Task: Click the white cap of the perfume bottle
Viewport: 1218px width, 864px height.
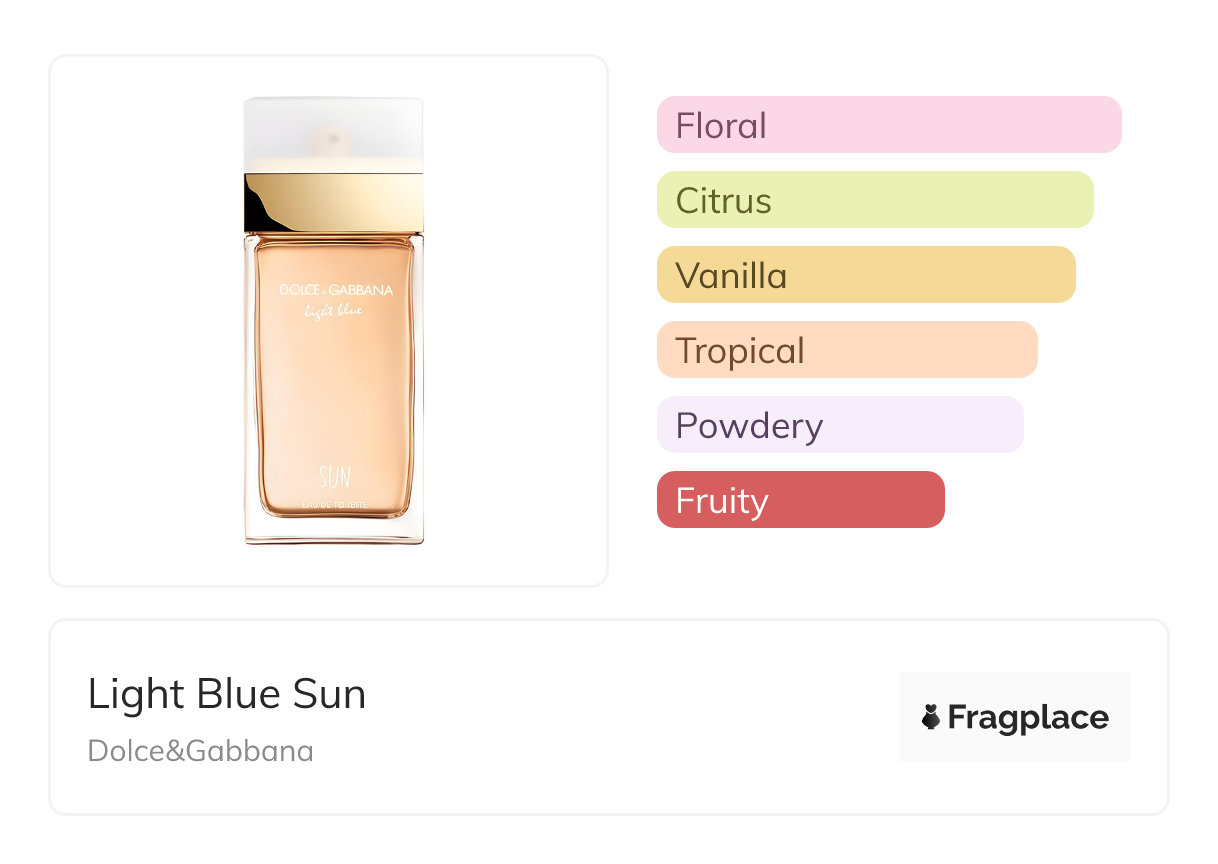Action: (333, 135)
